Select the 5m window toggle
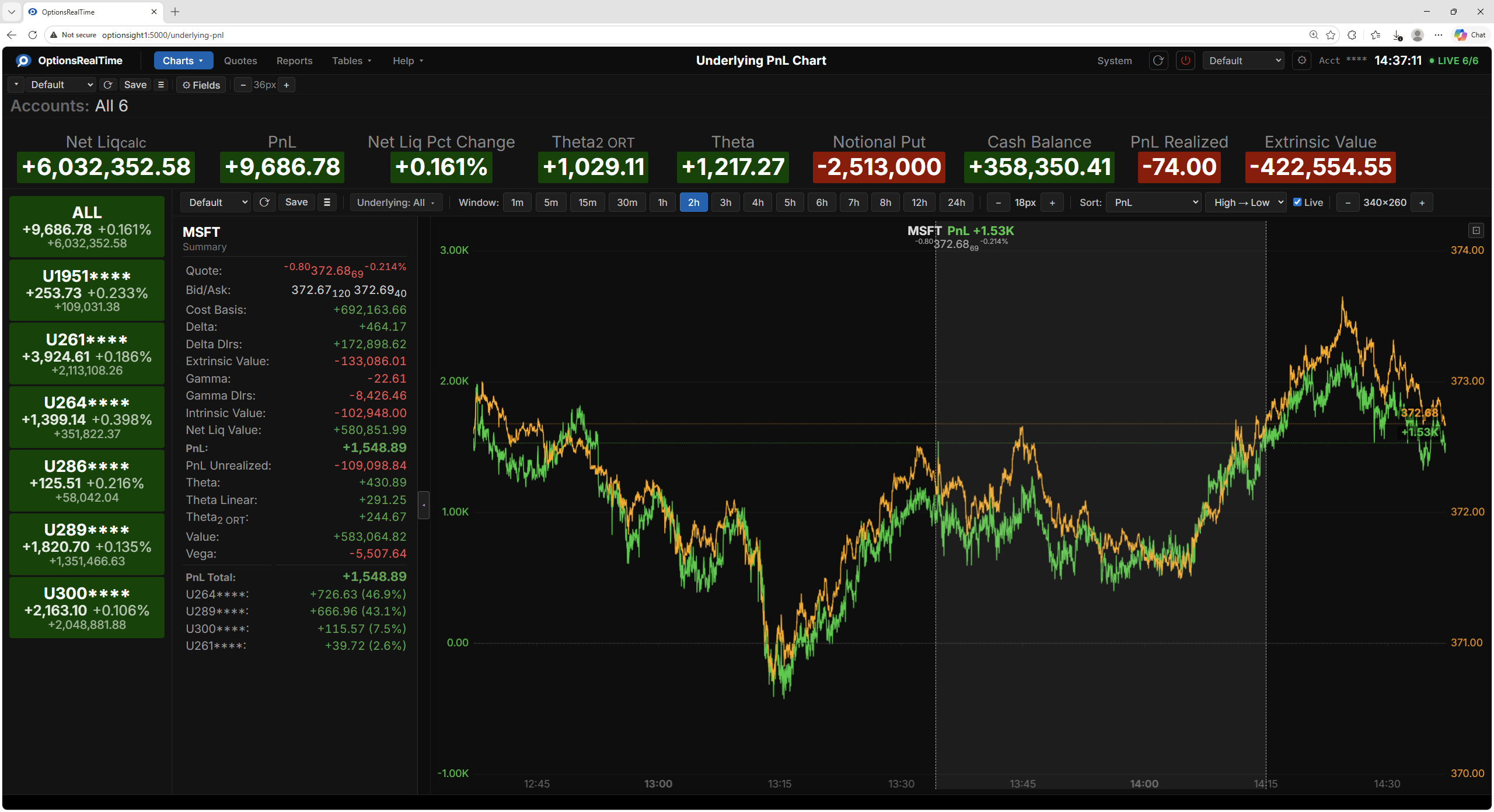Image resolution: width=1494 pixels, height=812 pixels. coord(551,202)
